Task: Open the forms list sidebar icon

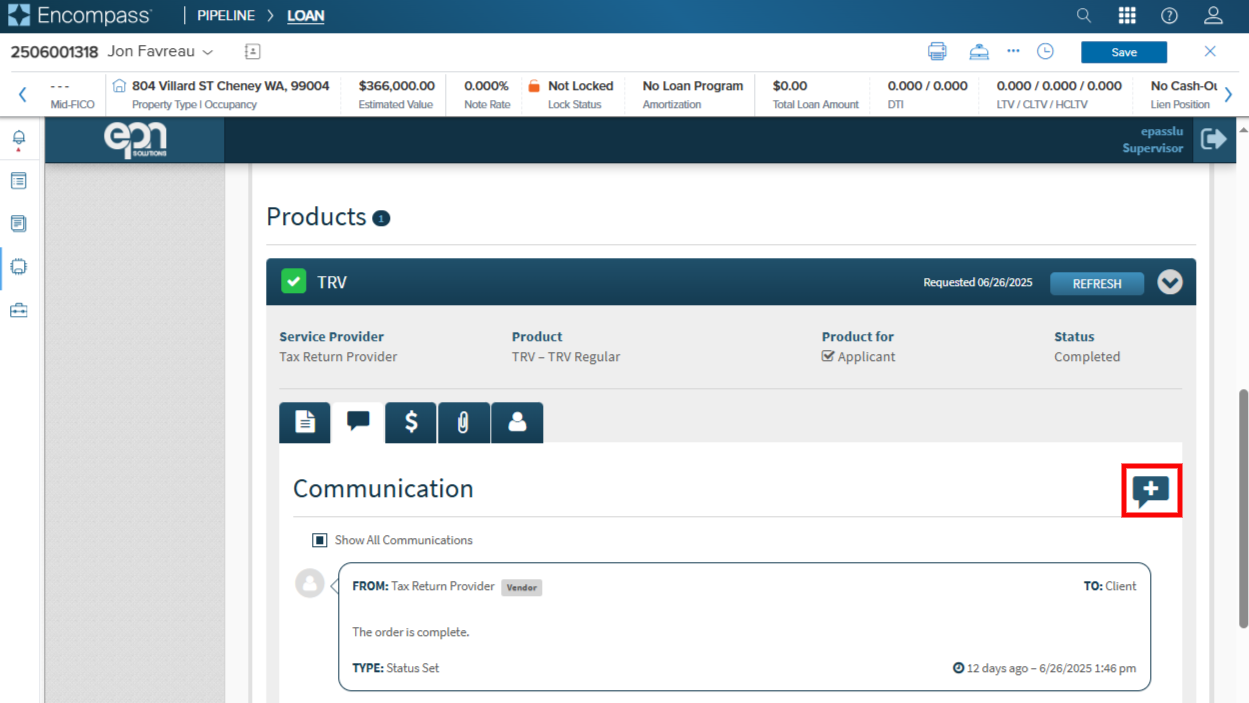Action: tap(18, 181)
